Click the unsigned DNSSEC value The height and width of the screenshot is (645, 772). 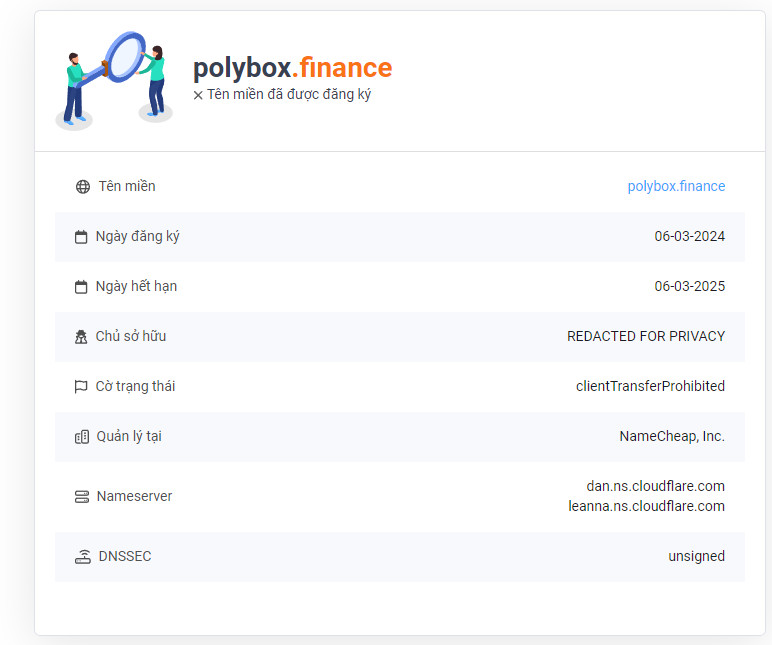pyautogui.click(x=696, y=556)
